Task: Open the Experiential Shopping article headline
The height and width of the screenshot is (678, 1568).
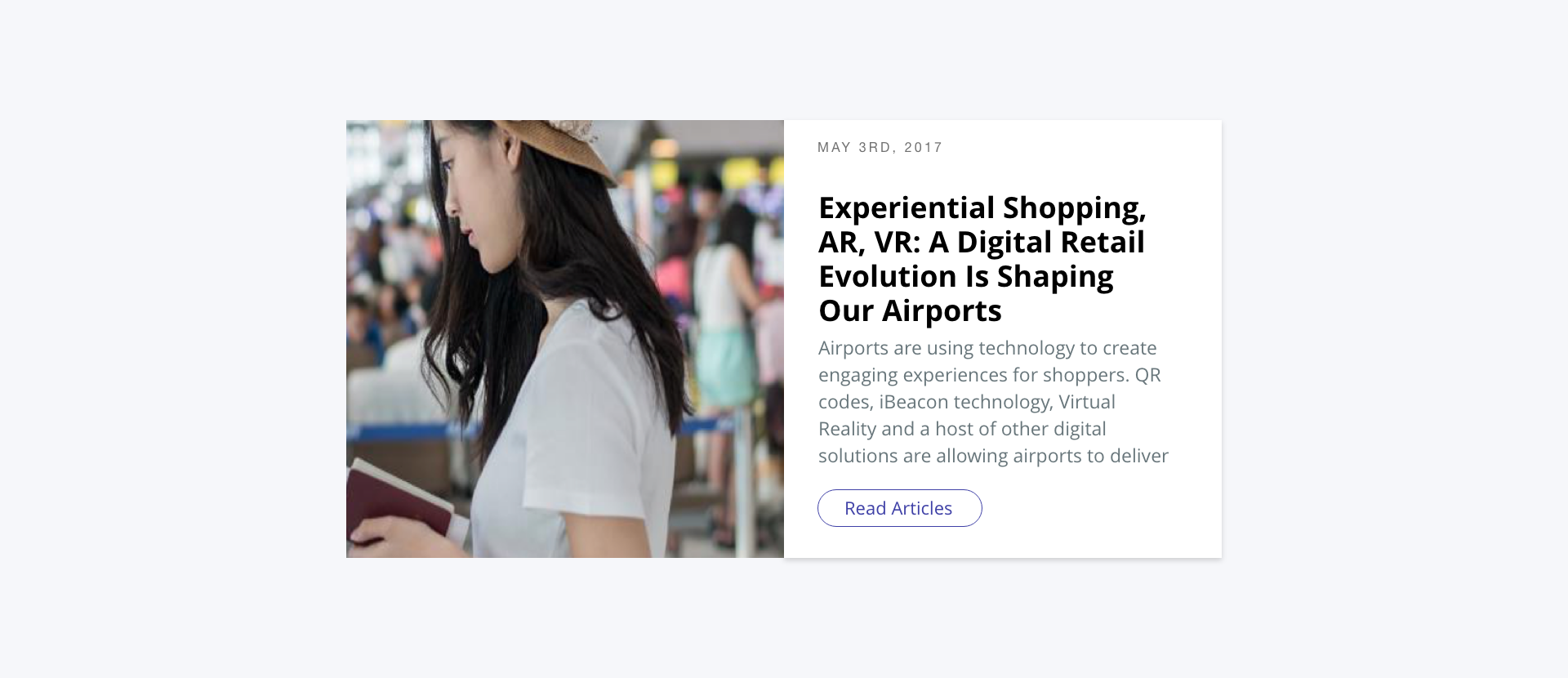Action: pyautogui.click(x=982, y=259)
